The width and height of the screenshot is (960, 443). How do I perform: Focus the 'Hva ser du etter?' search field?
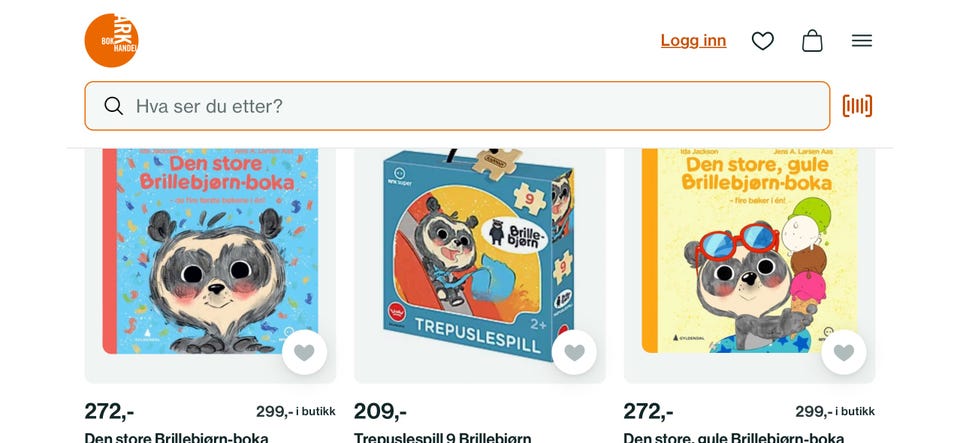(470, 106)
